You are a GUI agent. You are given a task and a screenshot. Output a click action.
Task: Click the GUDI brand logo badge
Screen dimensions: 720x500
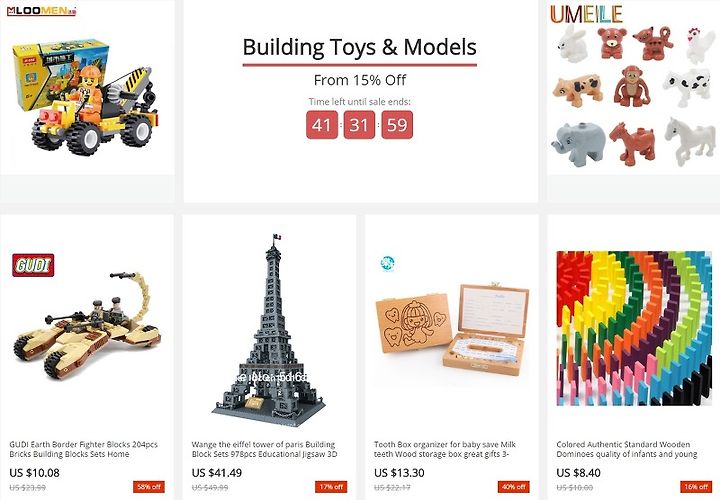point(33,265)
